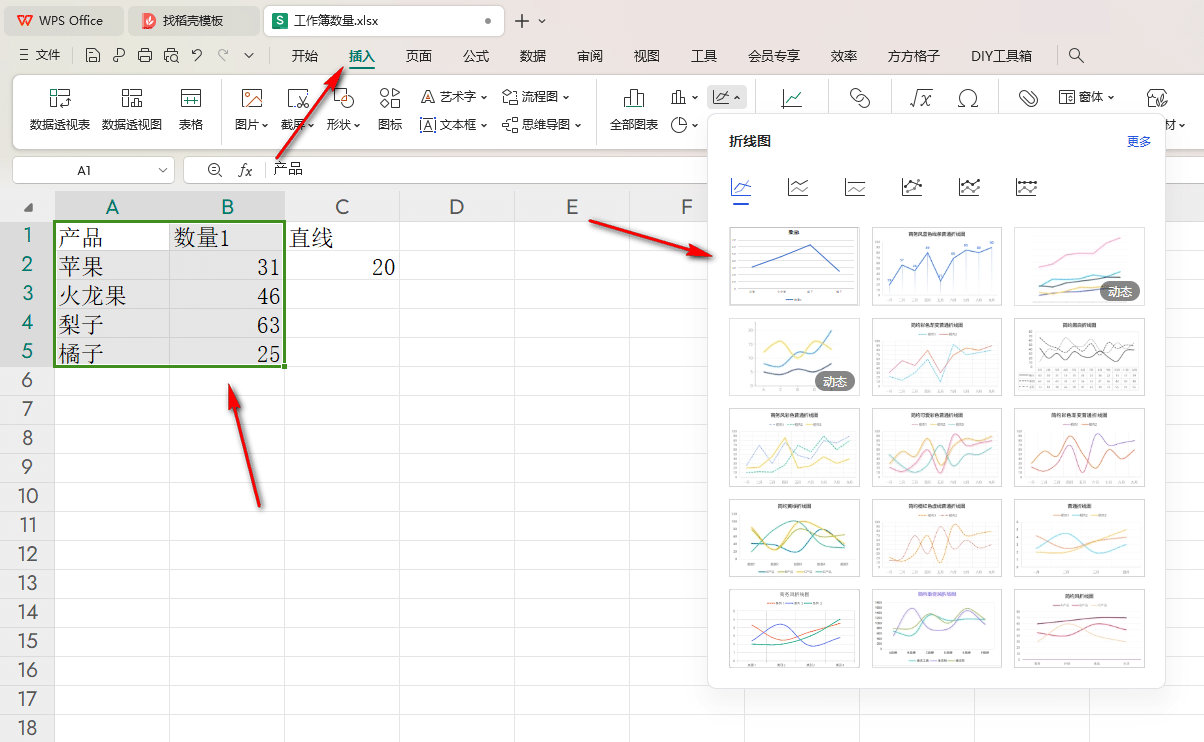The width and height of the screenshot is (1204, 742).
Task: Click the sparkline chart icon right of line chart
Action: click(x=792, y=98)
